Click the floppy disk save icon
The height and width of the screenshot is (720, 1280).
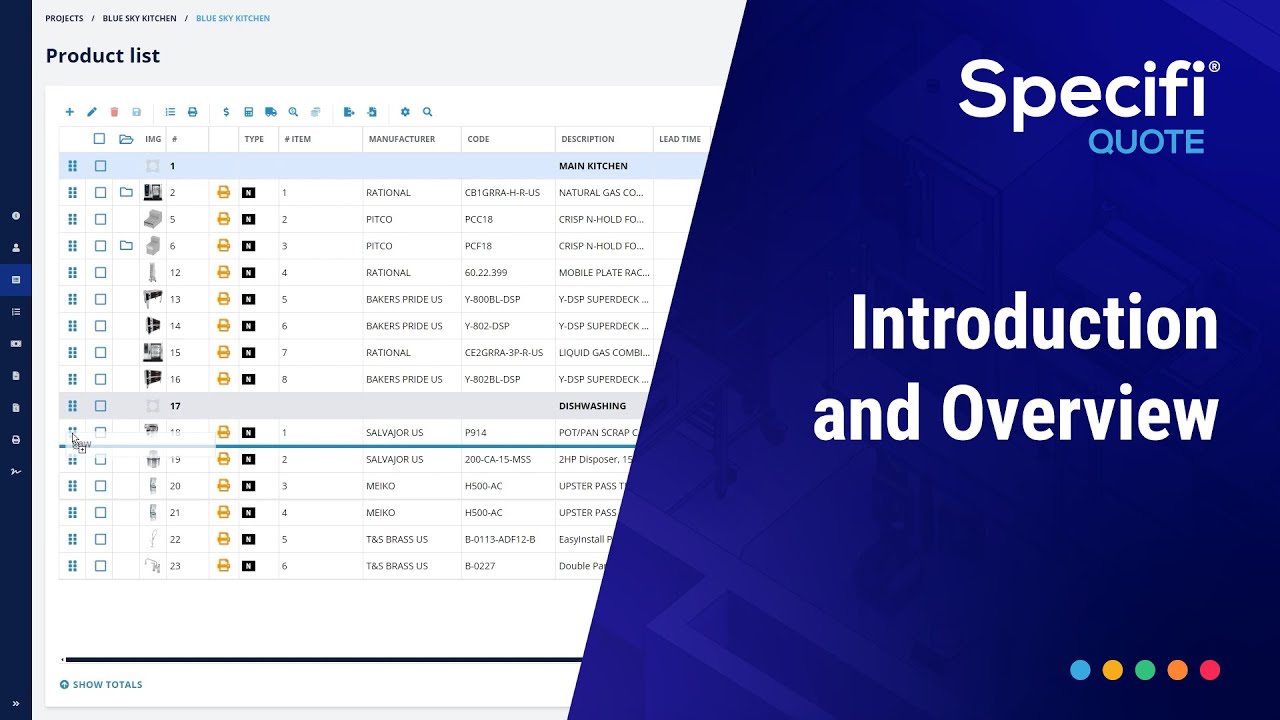137,112
